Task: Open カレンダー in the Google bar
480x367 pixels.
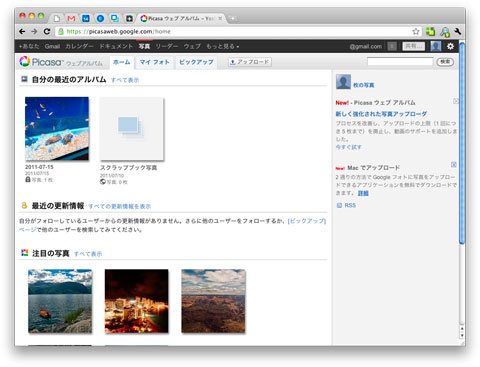Action: 79,46
